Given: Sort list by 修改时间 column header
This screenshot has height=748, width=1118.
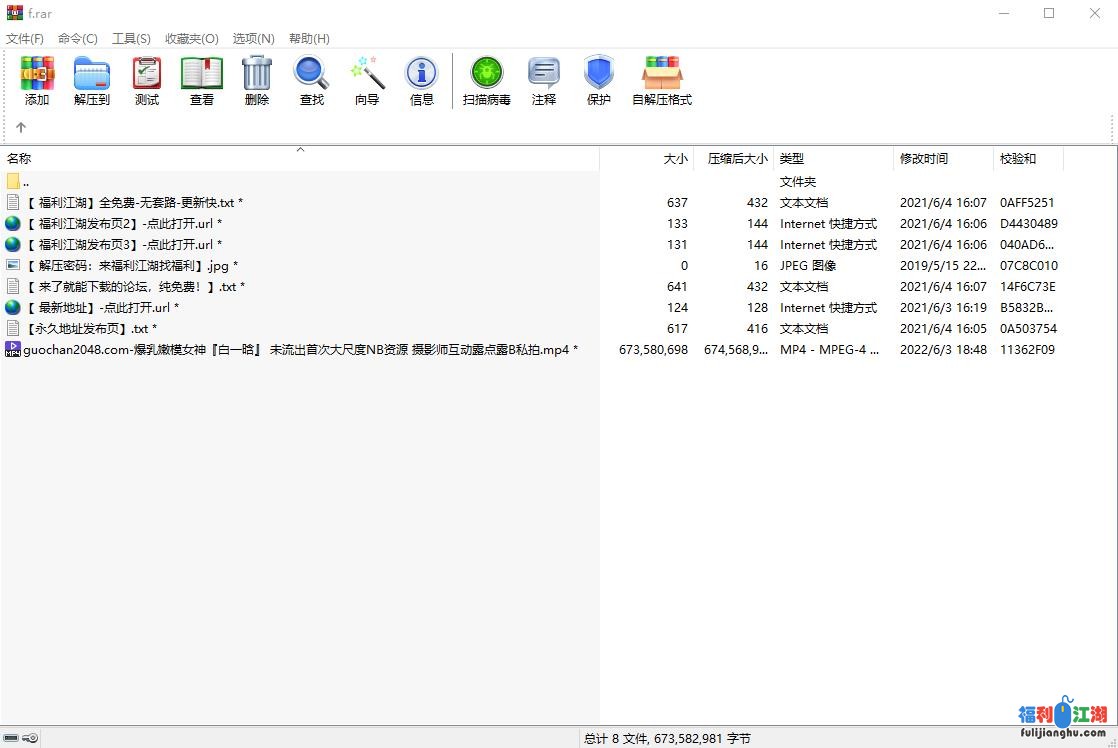Looking at the screenshot, I should coord(924,159).
